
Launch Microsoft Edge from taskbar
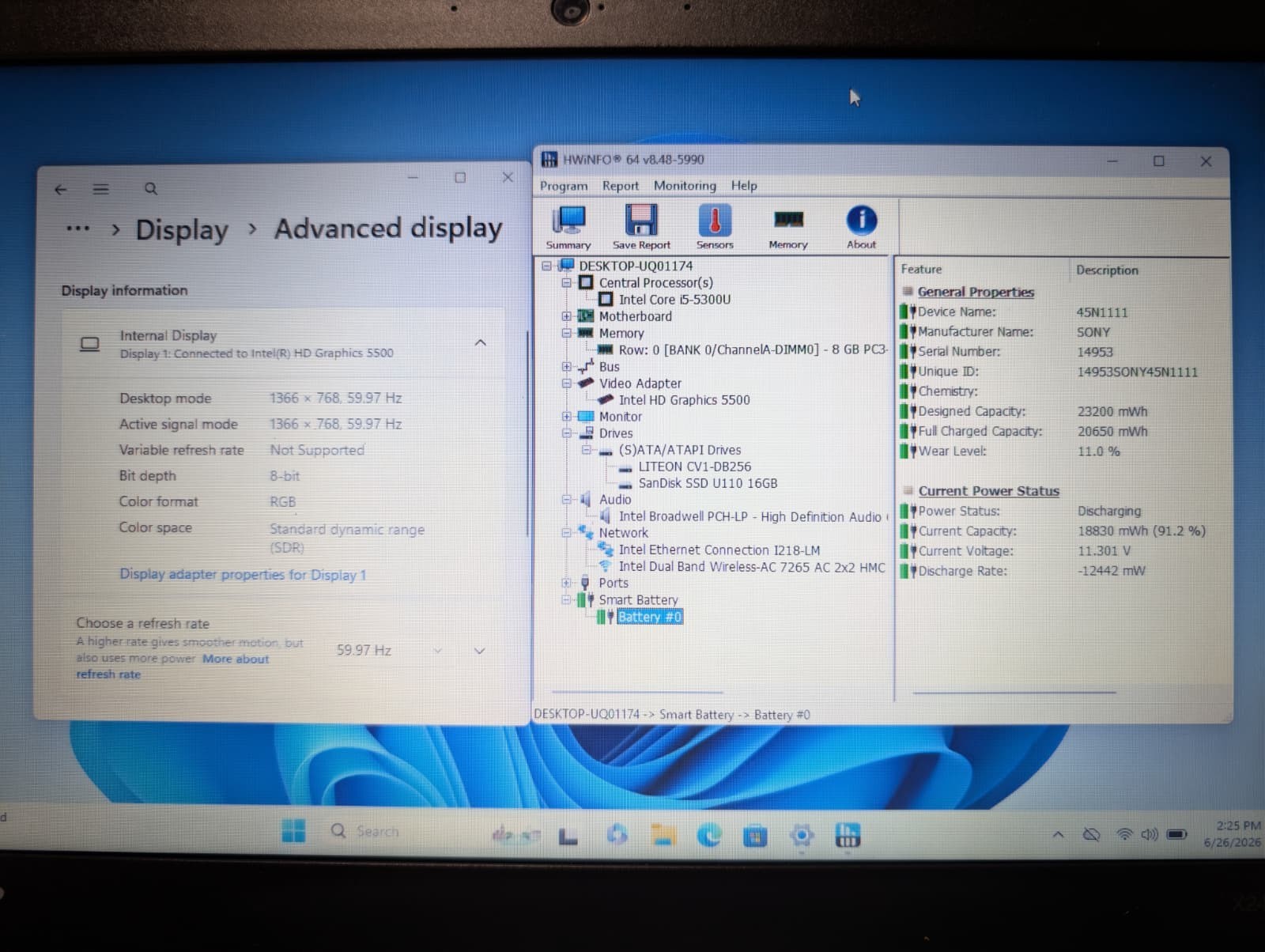click(709, 835)
